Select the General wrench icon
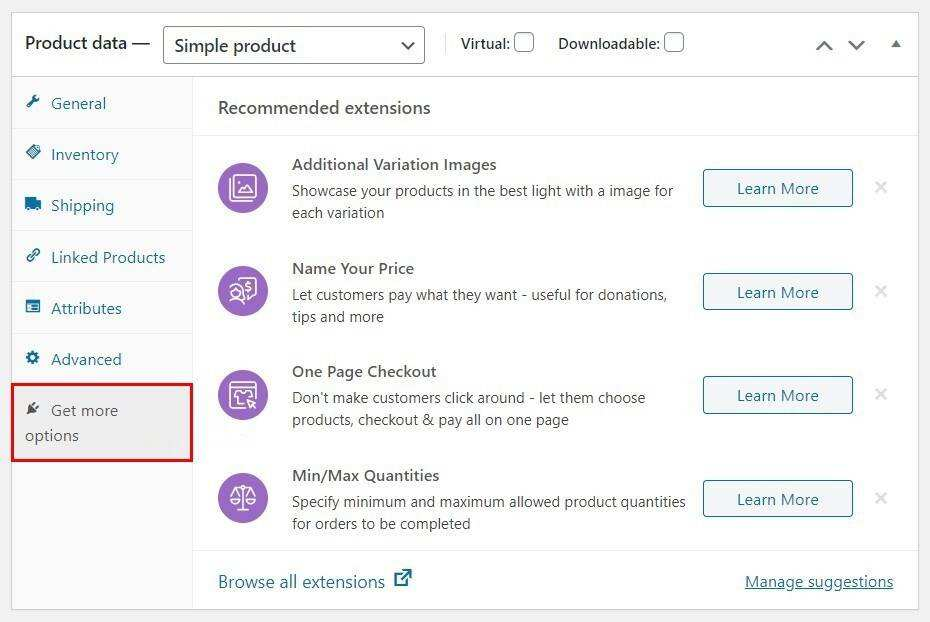The height and width of the screenshot is (622, 930). pyautogui.click(x=35, y=103)
